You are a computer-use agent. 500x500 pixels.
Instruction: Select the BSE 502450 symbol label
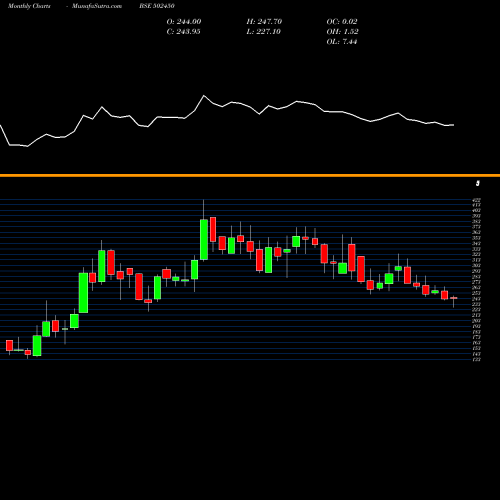(157, 6)
